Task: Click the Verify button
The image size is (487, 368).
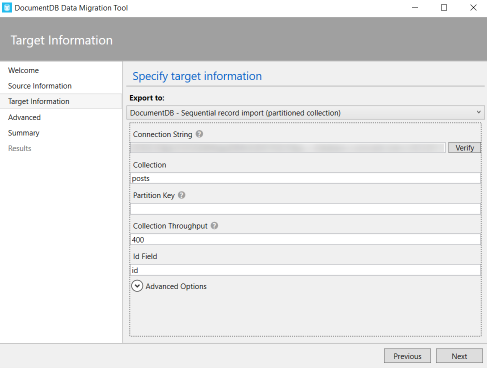Action: pyautogui.click(x=464, y=148)
